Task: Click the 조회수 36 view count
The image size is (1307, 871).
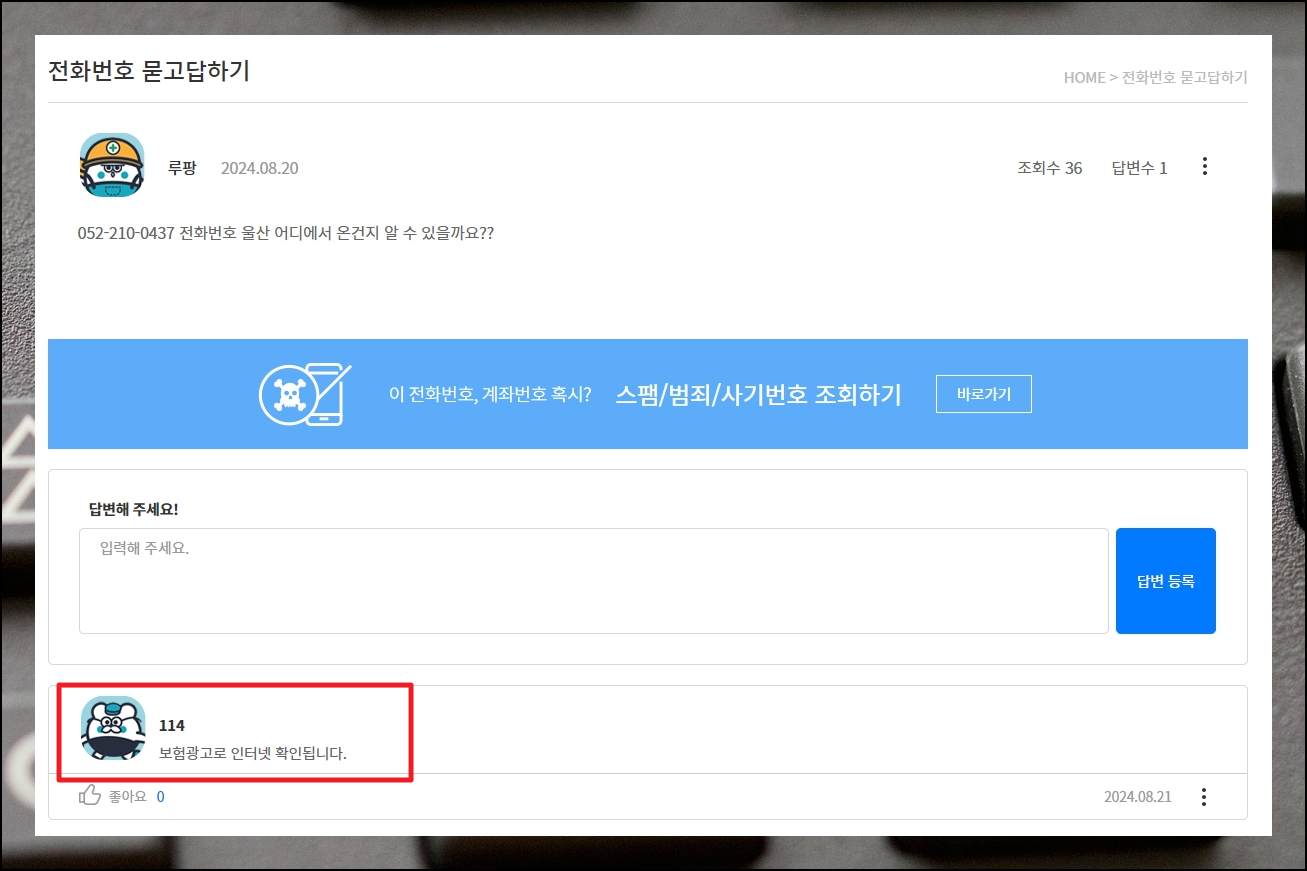Action: coord(1049,168)
